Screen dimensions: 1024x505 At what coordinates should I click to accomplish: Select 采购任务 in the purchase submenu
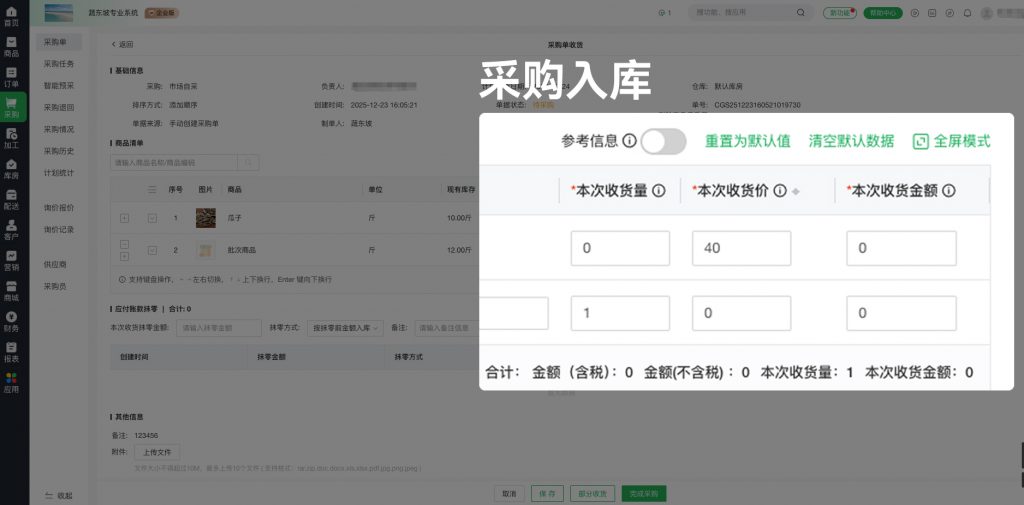click(x=58, y=63)
